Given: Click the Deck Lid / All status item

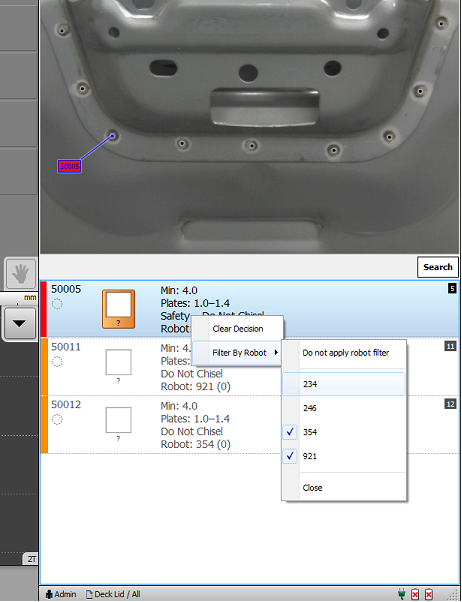Looking at the screenshot, I should pyautogui.click(x=113, y=594).
